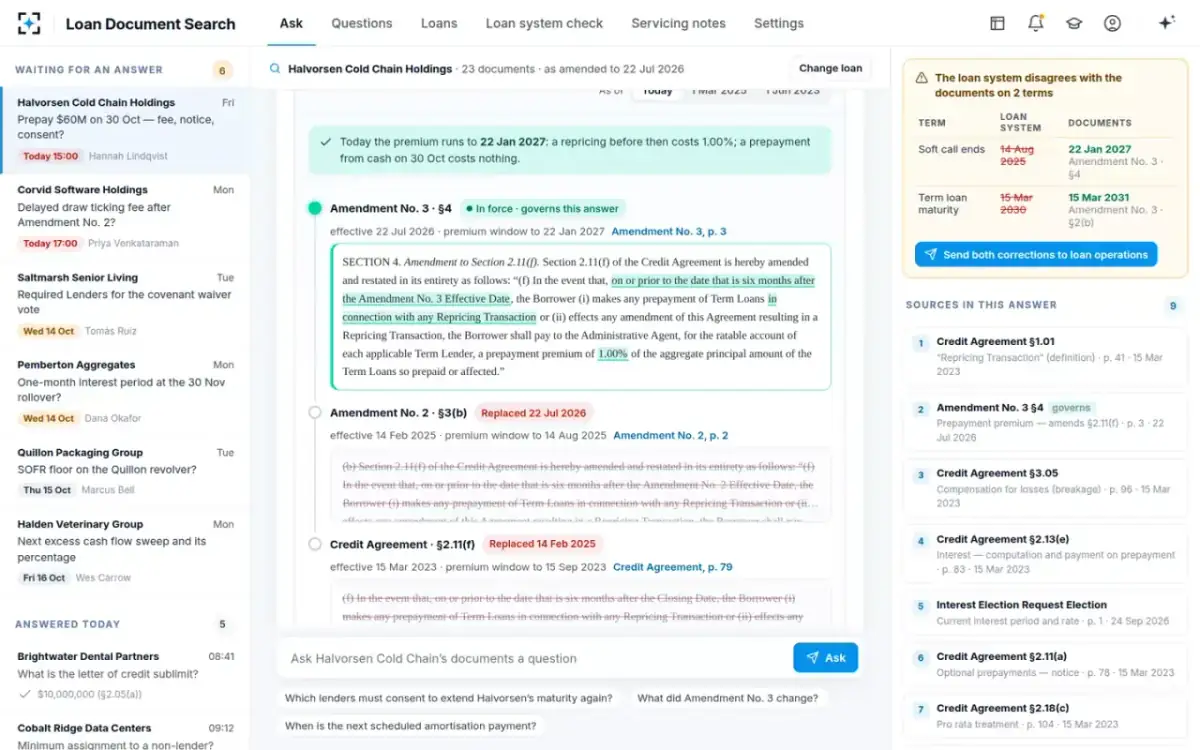Go to the Loan system check tab
Screen dimensions: 1200x750
tap(544, 23)
